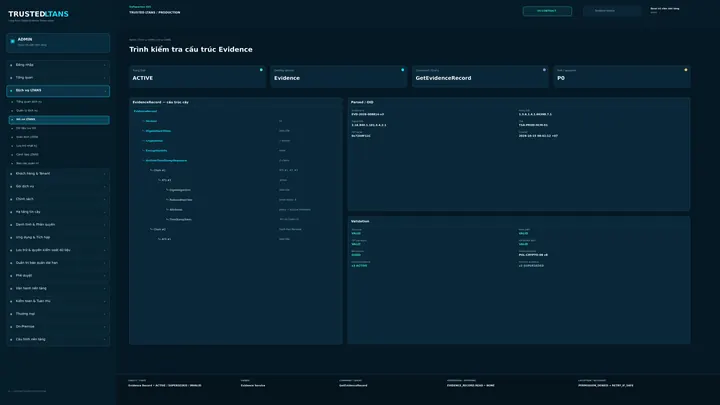Click the Validation panel heading
The height and width of the screenshot is (405, 720).
360,221
